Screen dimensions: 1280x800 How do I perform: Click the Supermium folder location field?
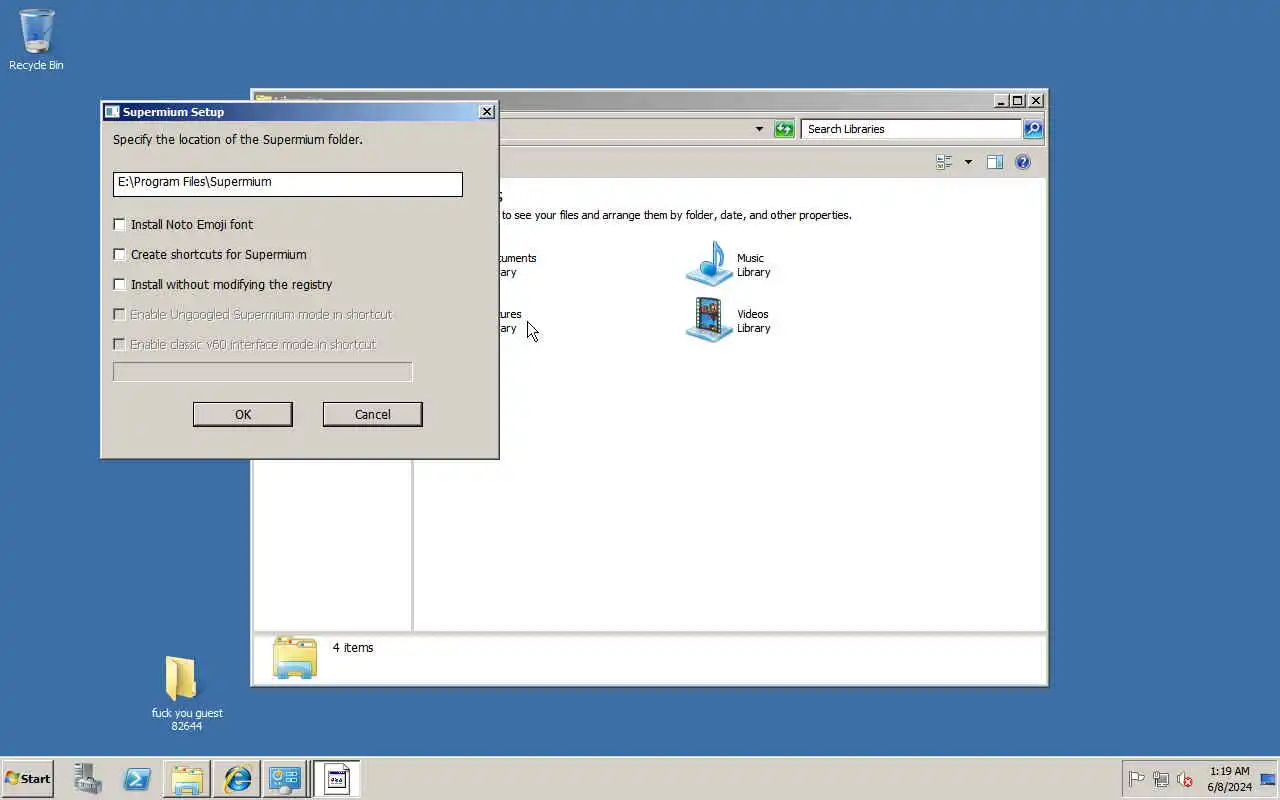(288, 184)
